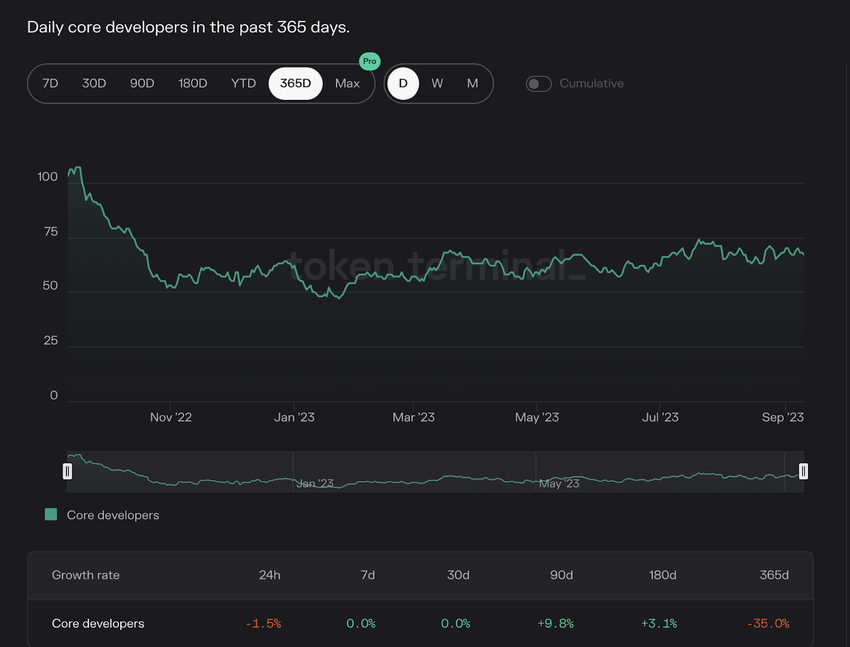Choose the Max time range
Image resolution: width=850 pixels, height=647 pixels.
pyautogui.click(x=347, y=83)
